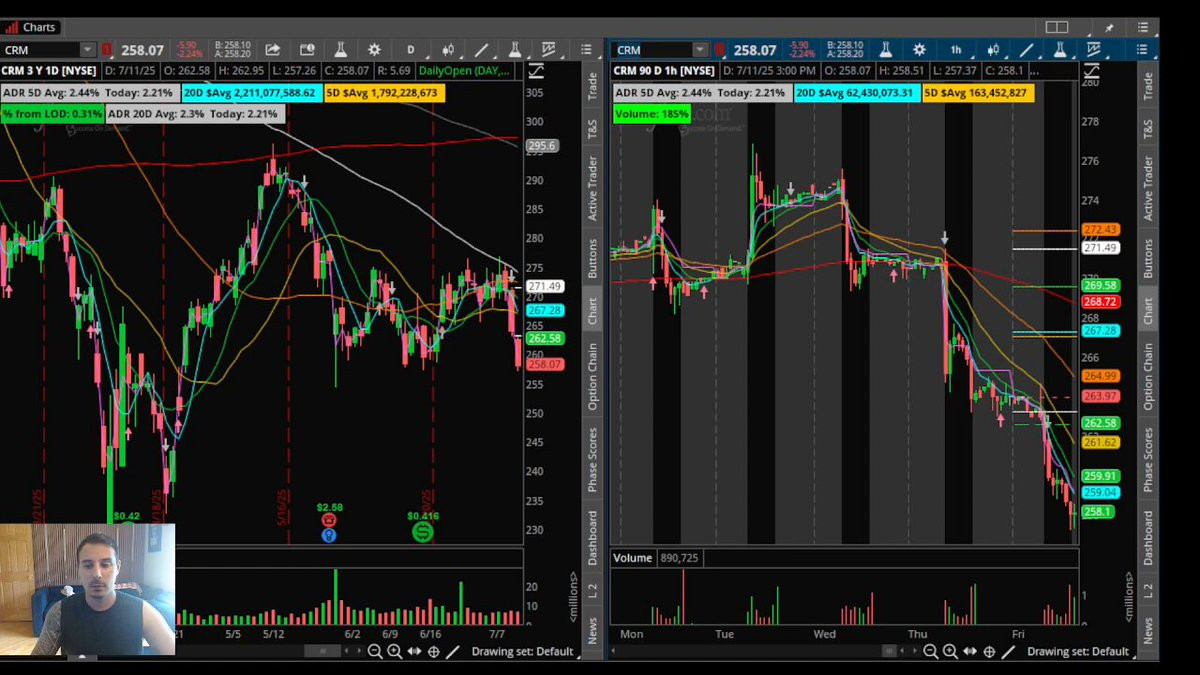The image size is (1200, 675).
Task: Click the earnings phone marker on left chart
Action: click(329, 521)
